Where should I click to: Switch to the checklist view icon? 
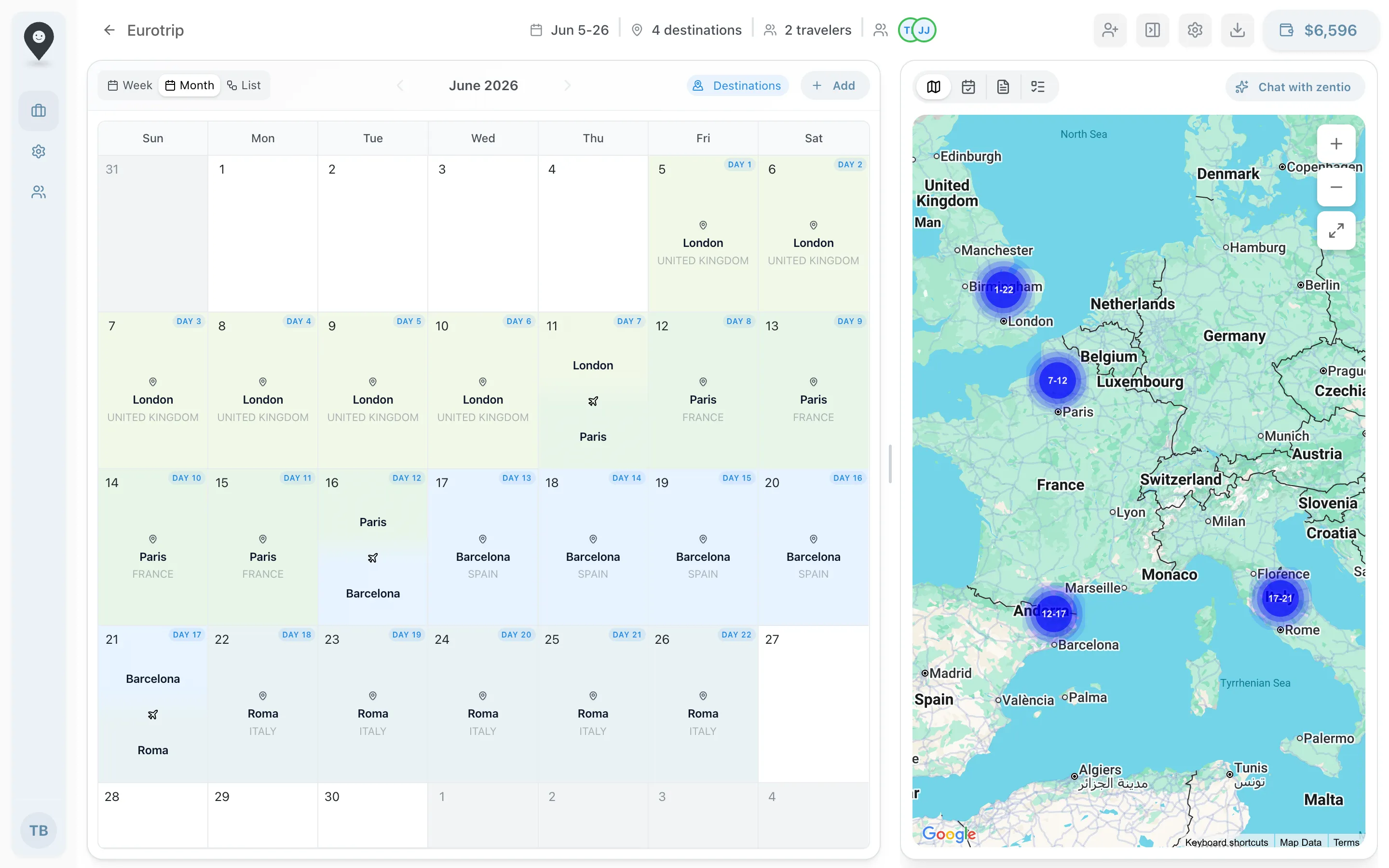click(x=1038, y=87)
